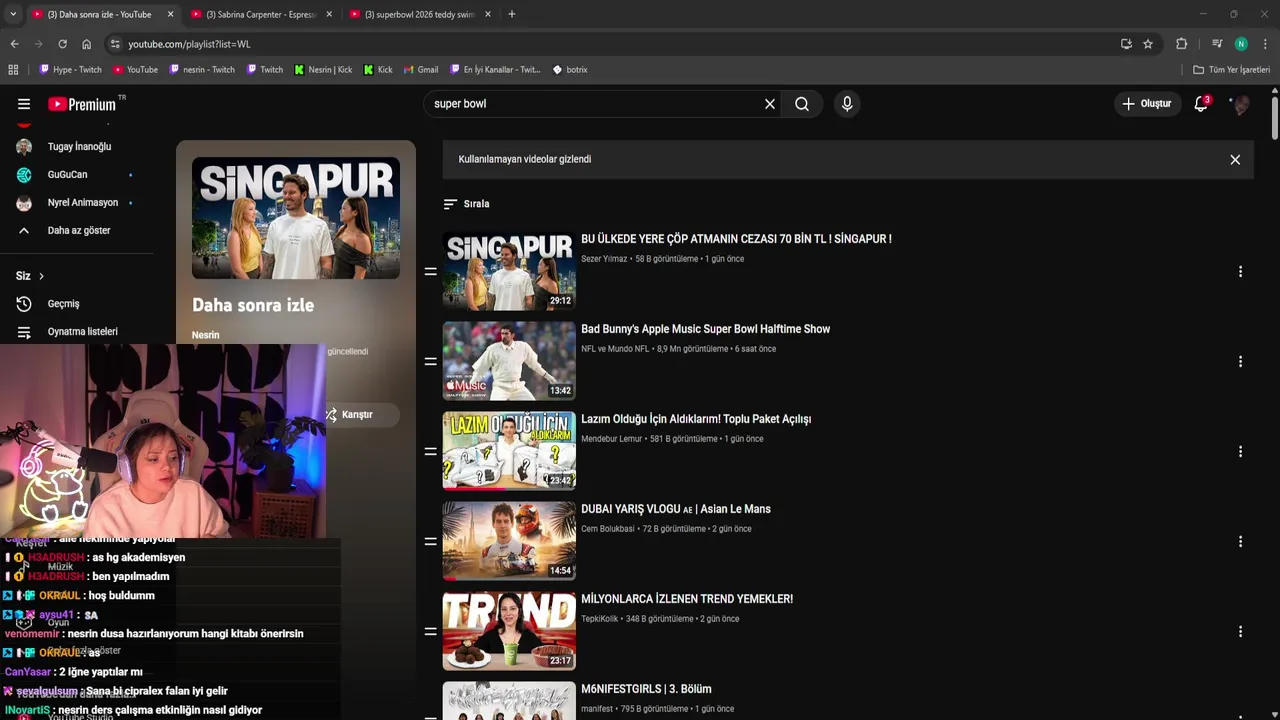Open YouTube notifications bell

click(1201, 104)
